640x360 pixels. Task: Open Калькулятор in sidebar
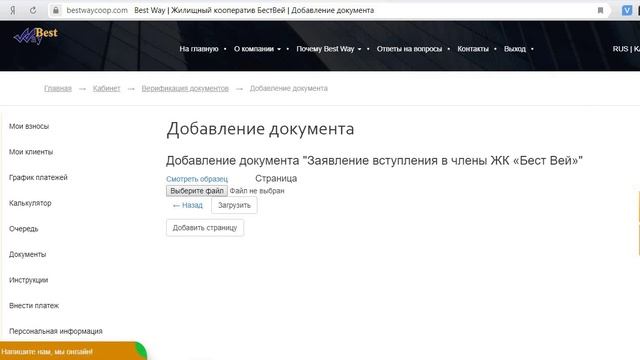pos(30,203)
